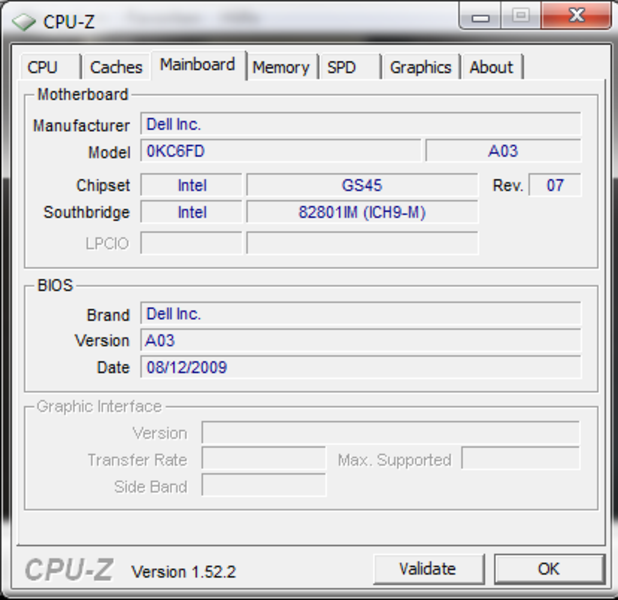The height and width of the screenshot is (600, 618).
Task: Click the second empty LPCIO field
Action: [x=362, y=243]
